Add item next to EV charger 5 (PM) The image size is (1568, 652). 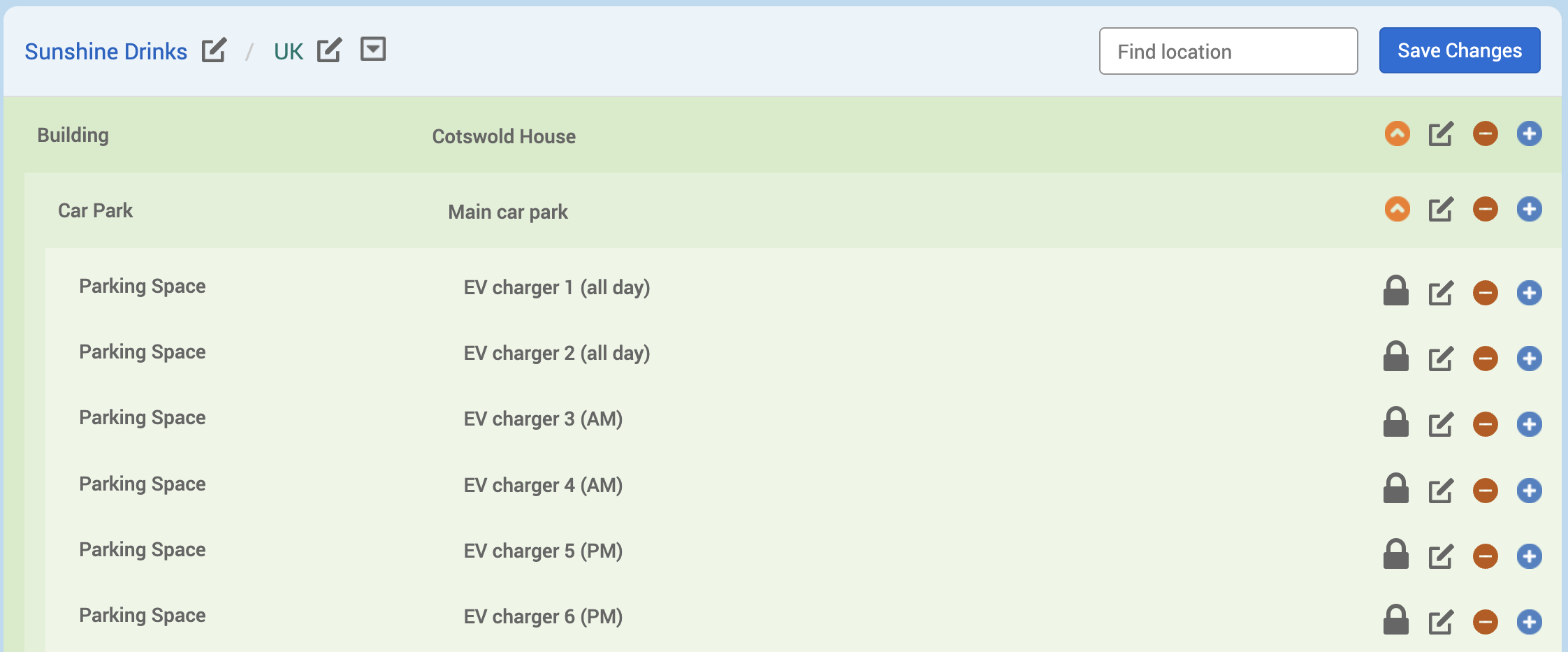click(1529, 556)
